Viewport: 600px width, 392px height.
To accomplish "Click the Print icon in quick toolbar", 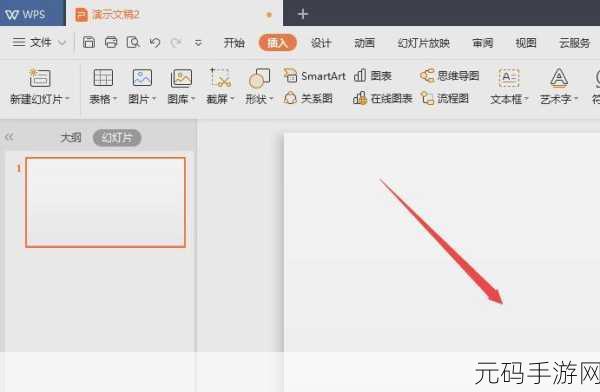I will pos(111,42).
